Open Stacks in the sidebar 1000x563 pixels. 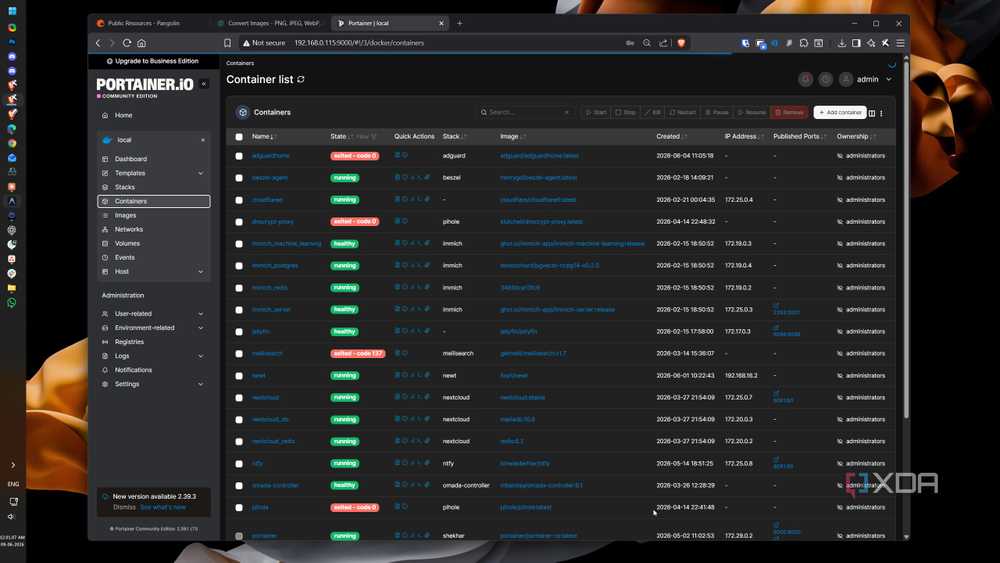(x=124, y=187)
